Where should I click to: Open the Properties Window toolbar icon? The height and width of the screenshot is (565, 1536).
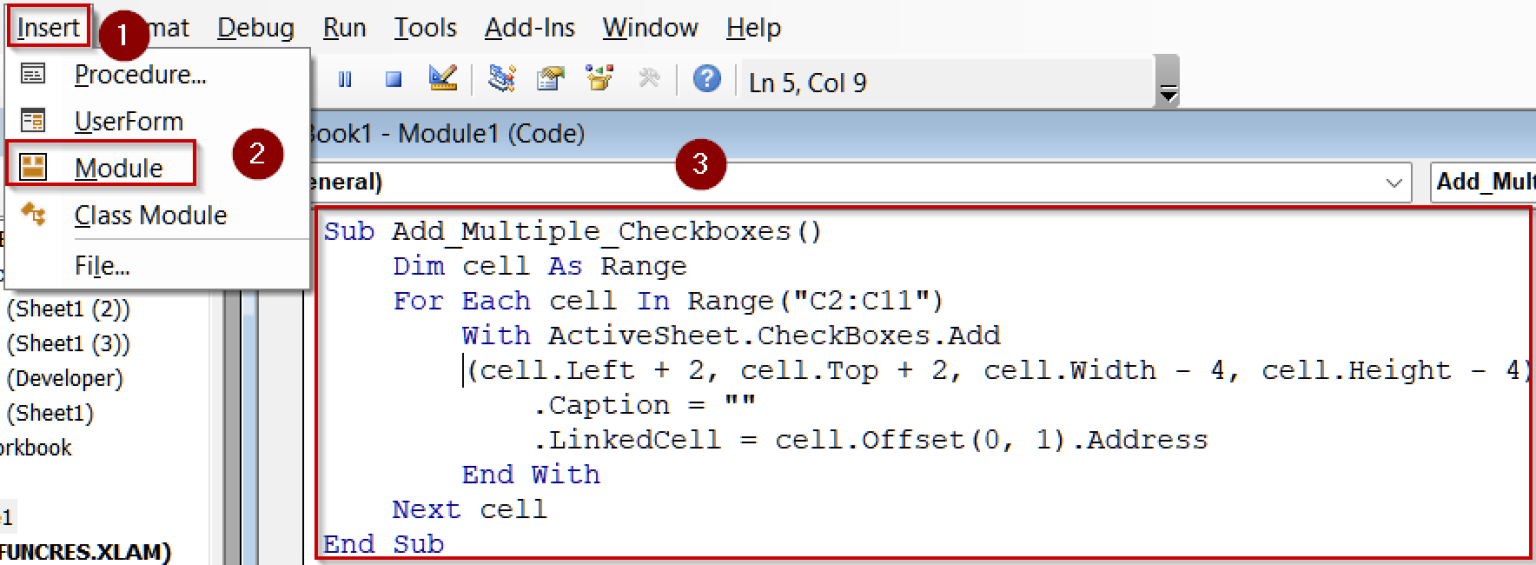pos(551,79)
